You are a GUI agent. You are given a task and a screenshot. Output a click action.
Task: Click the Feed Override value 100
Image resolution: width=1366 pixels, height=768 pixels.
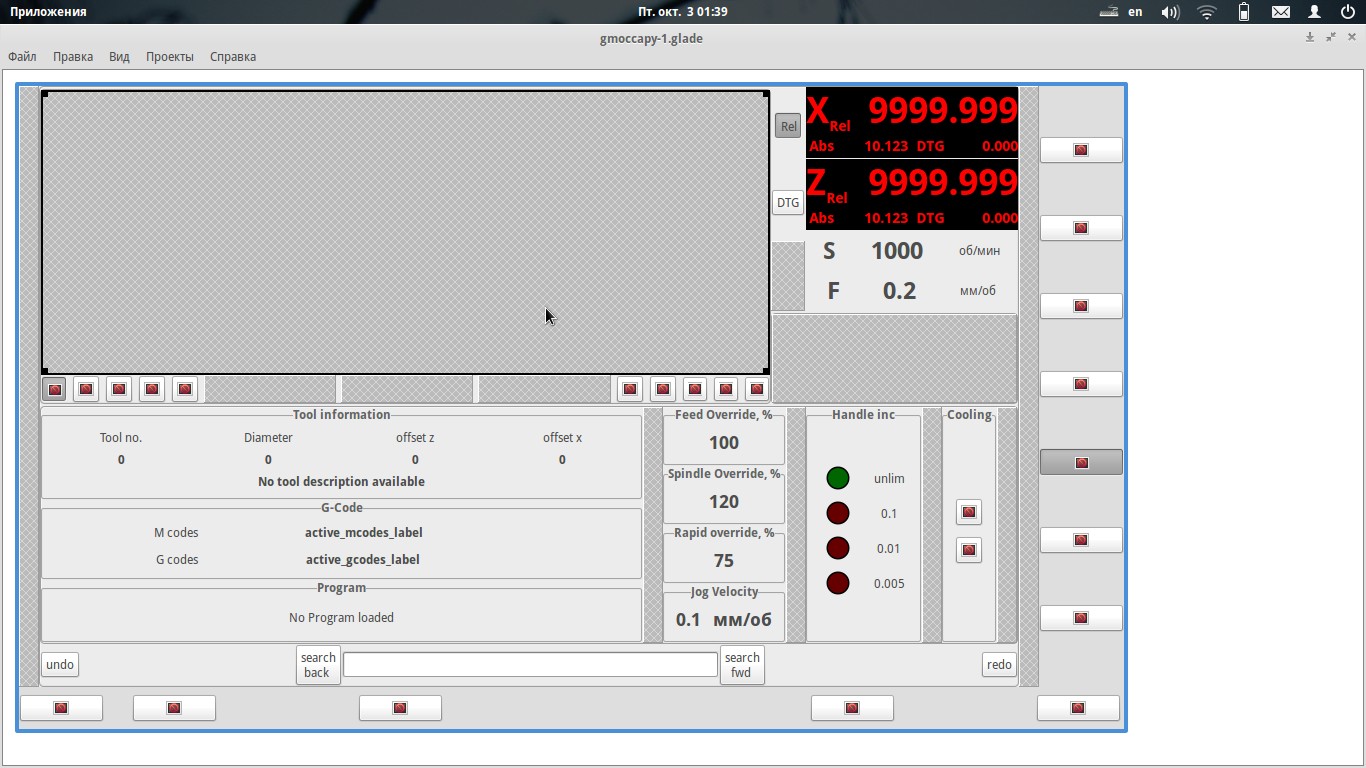(x=724, y=443)
